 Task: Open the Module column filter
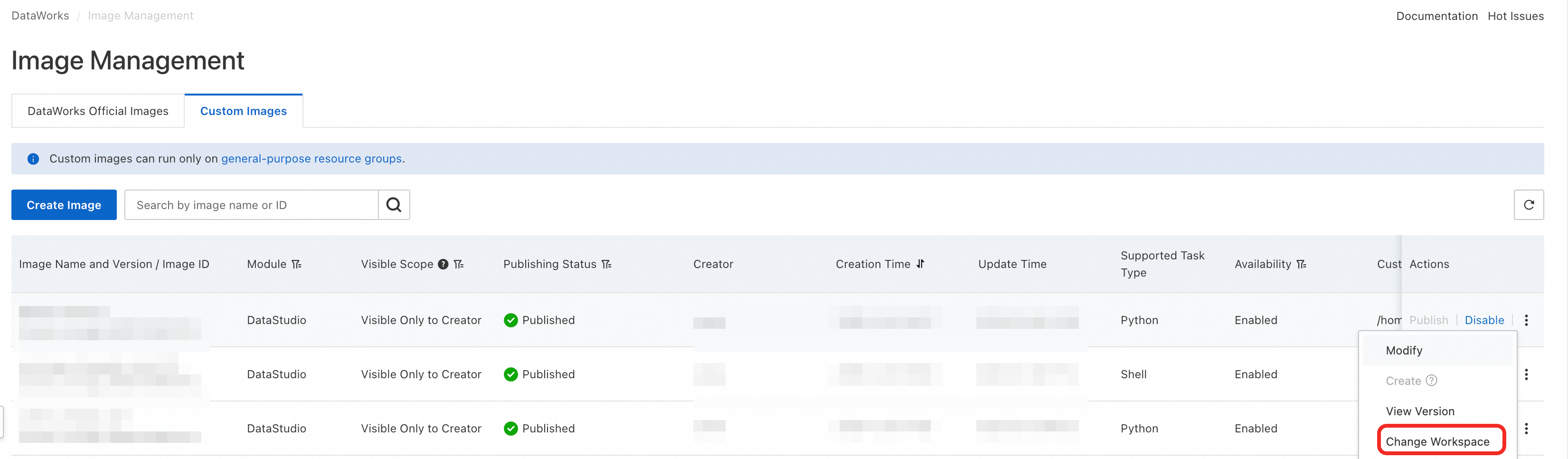pos(296,264)
